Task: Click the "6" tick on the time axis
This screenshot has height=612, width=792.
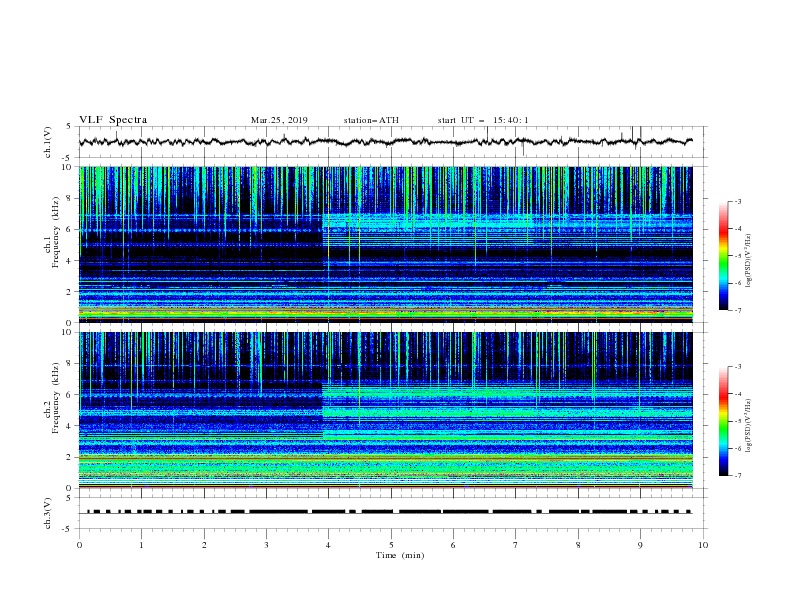Action: coord(454,545)
